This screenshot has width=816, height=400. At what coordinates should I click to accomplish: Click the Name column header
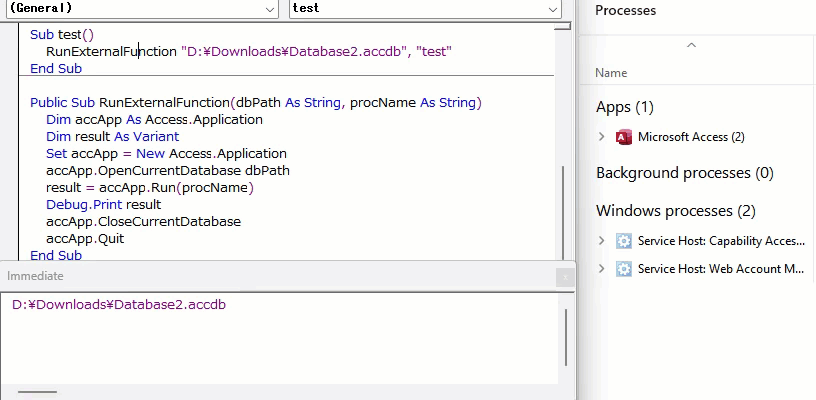tap(611, 73)
